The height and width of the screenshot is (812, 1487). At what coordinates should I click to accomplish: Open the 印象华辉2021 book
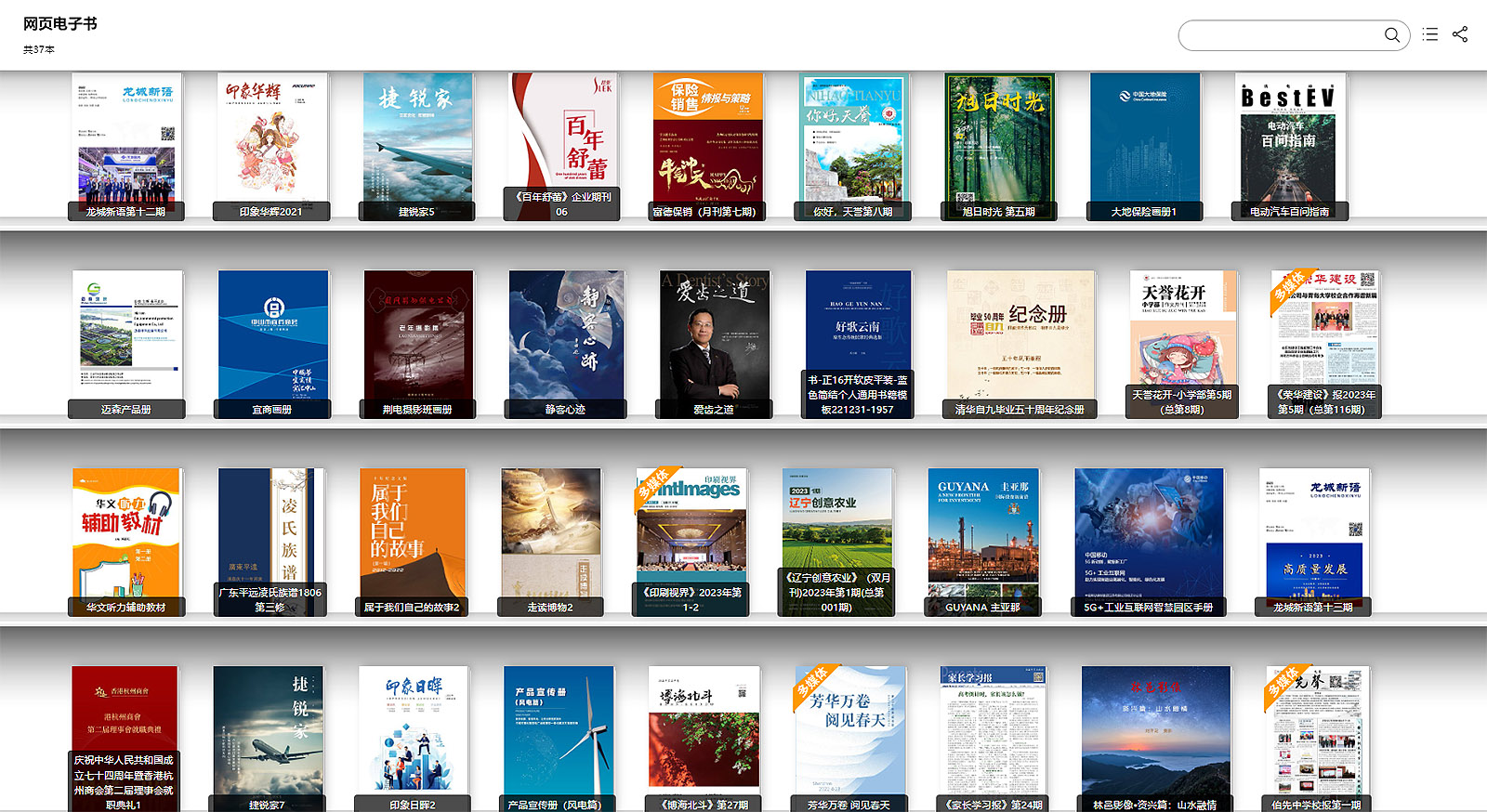coord(271,139)
